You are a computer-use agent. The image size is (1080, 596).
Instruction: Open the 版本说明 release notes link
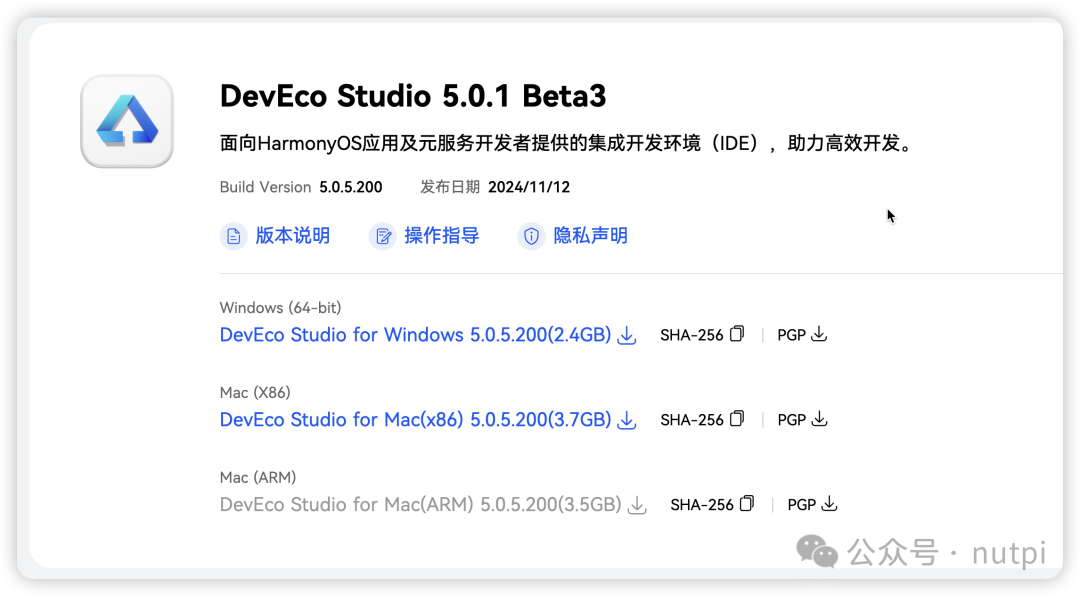(x=293, y=236)
